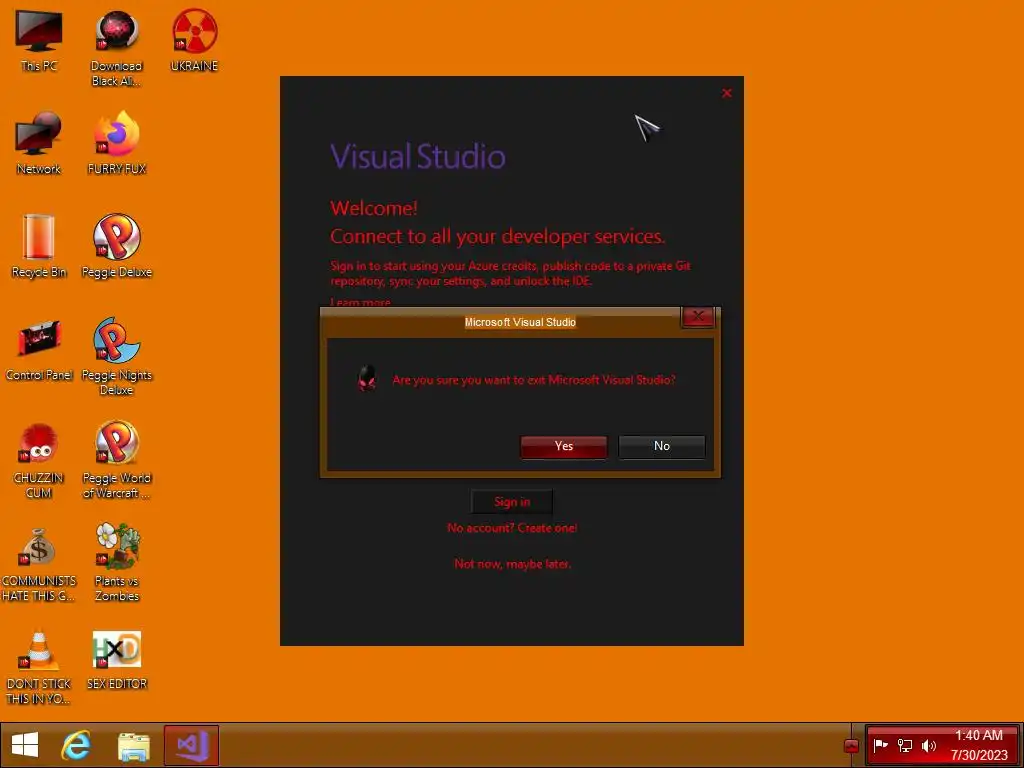The height and width of the screenshot is (768, 1024).
Task: Choose the Not now, maybe later link
Action: point(512,564)
